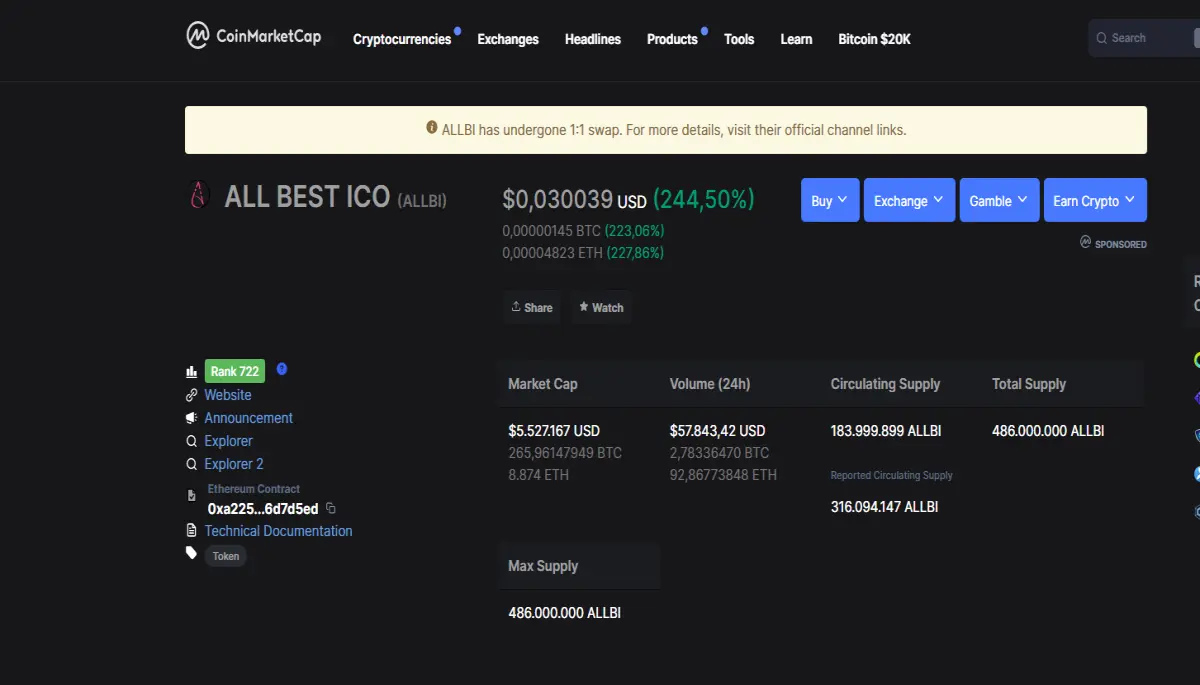Click the tag icon beside Token
Screen dimensions: 1200x685
coord(192,553)
